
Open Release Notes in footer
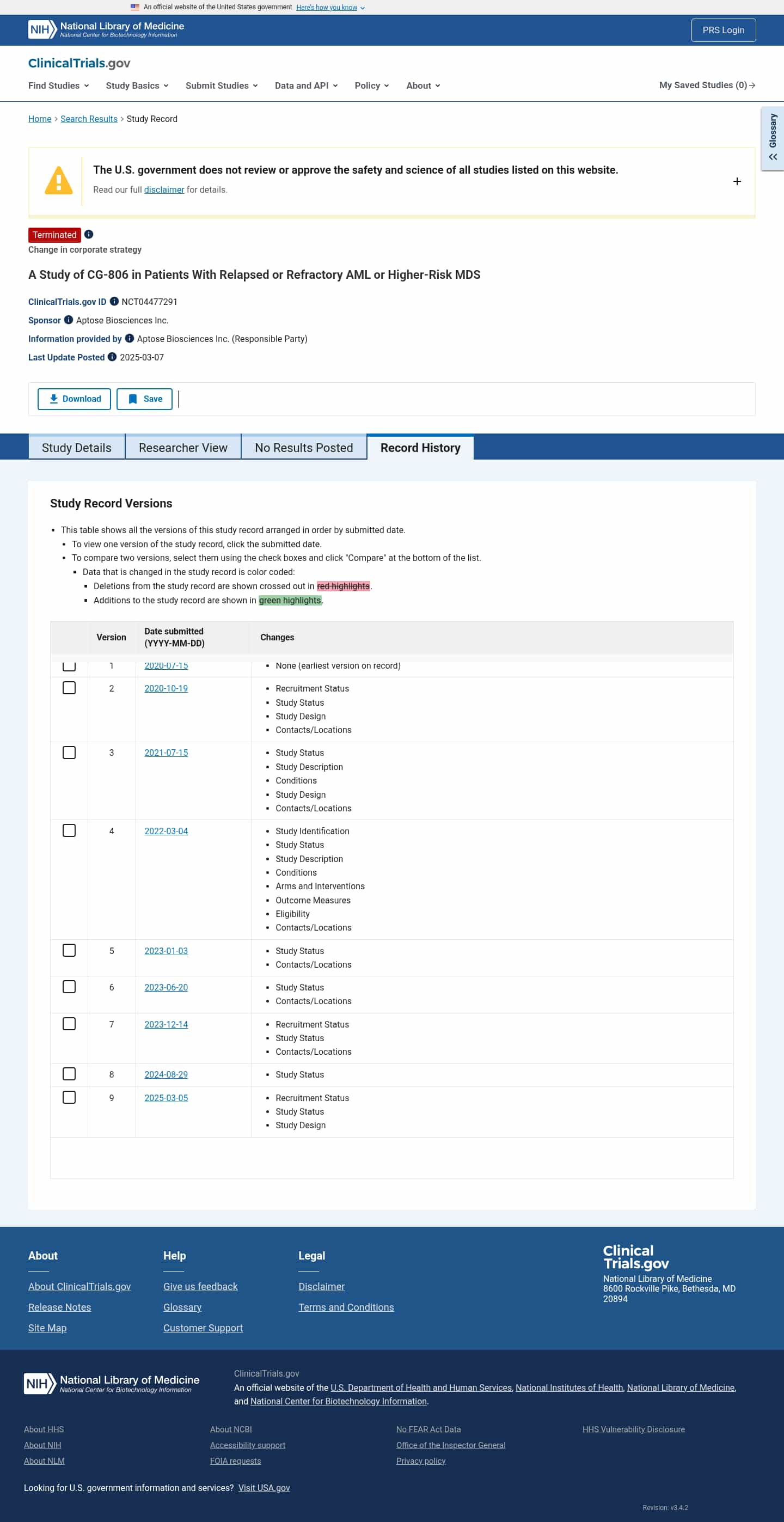click(x=60, y=1307)
